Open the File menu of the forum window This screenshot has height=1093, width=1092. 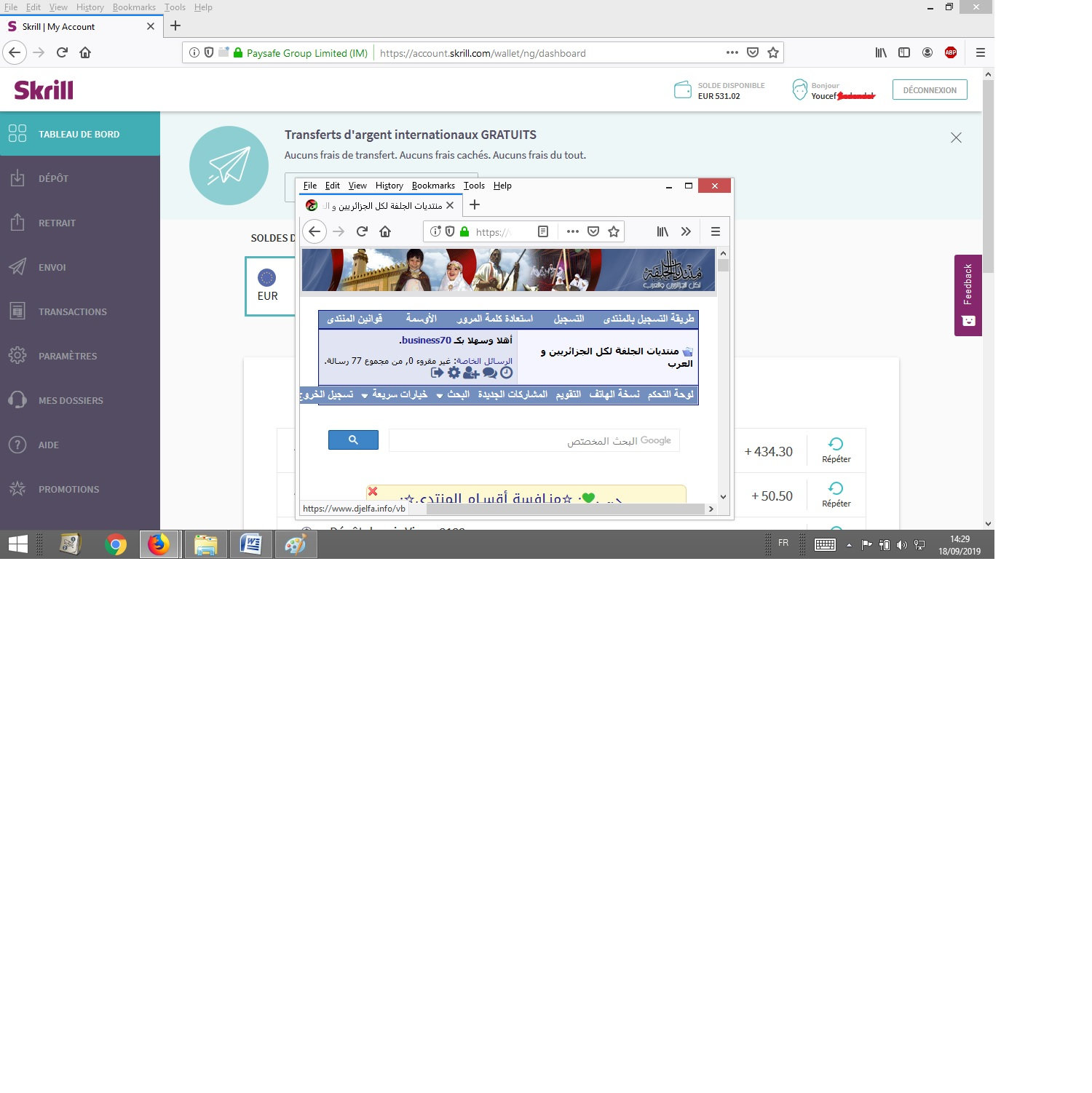click(310, 186)
